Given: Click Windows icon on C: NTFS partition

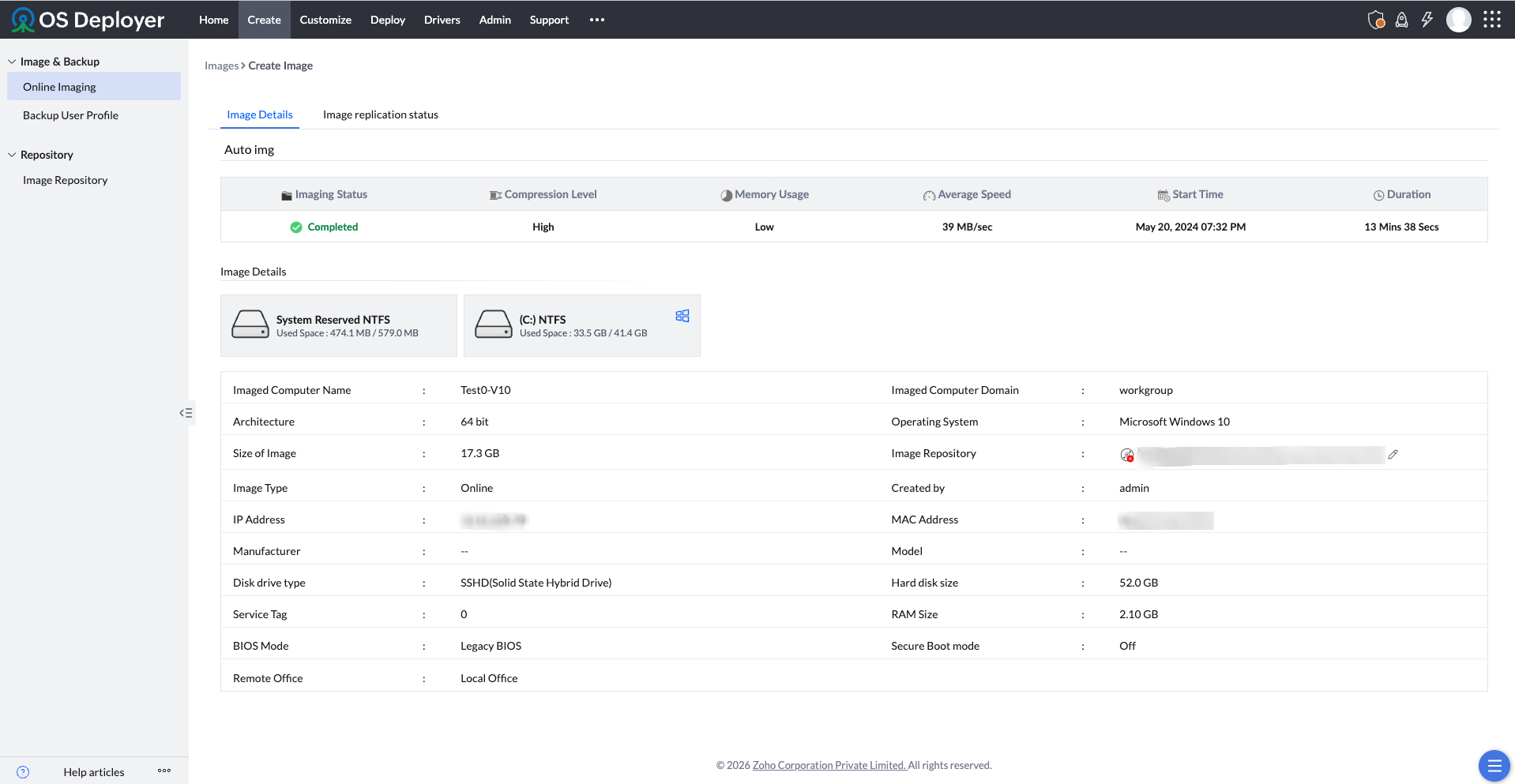Looking at the screenshot, I should (x=682, y=316).
